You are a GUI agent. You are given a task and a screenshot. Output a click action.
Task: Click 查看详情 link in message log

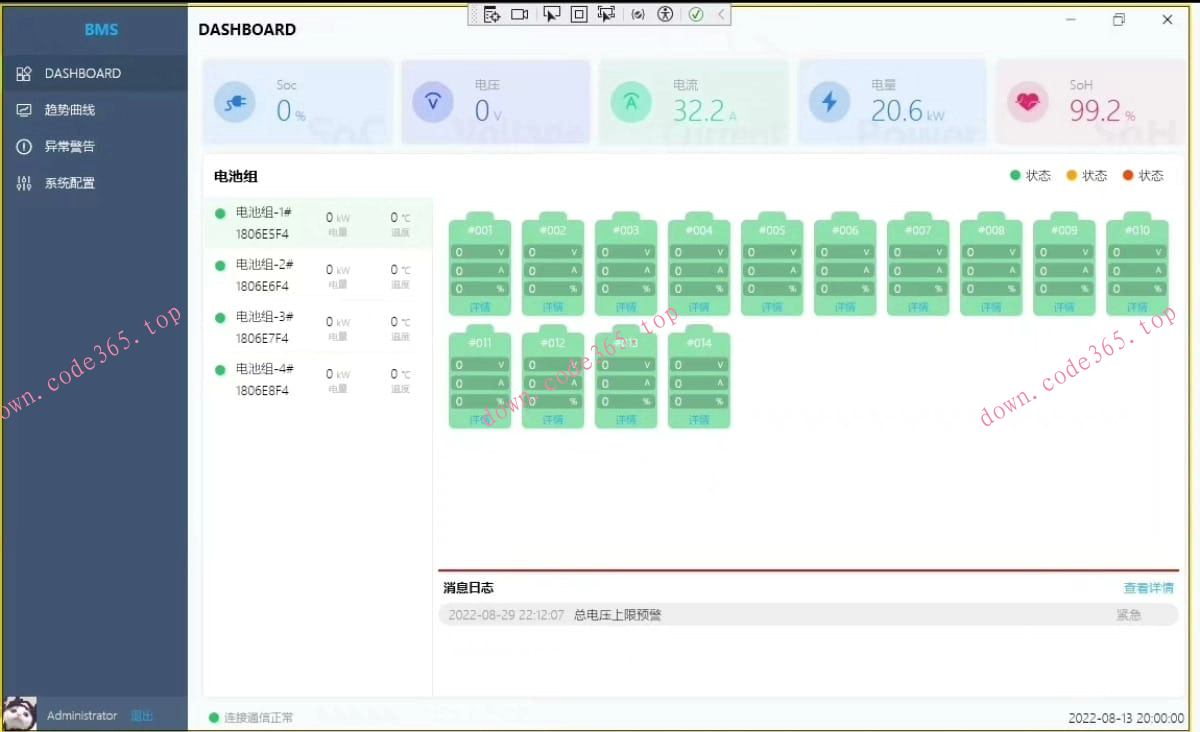[x=1148, y=588]
